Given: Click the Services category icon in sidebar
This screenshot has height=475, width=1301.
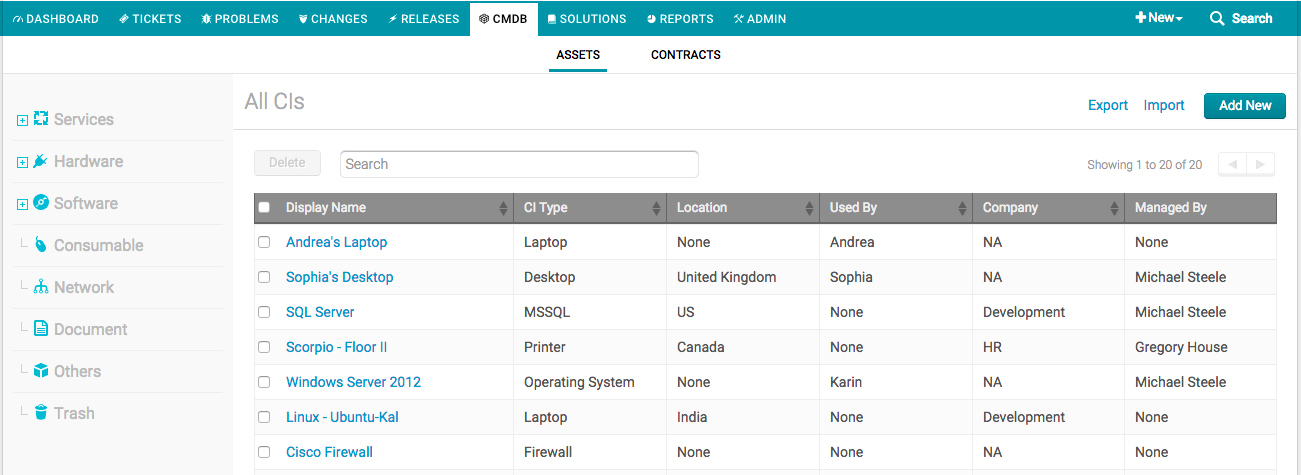Looking at the screenshot, I should click(41, 119).
